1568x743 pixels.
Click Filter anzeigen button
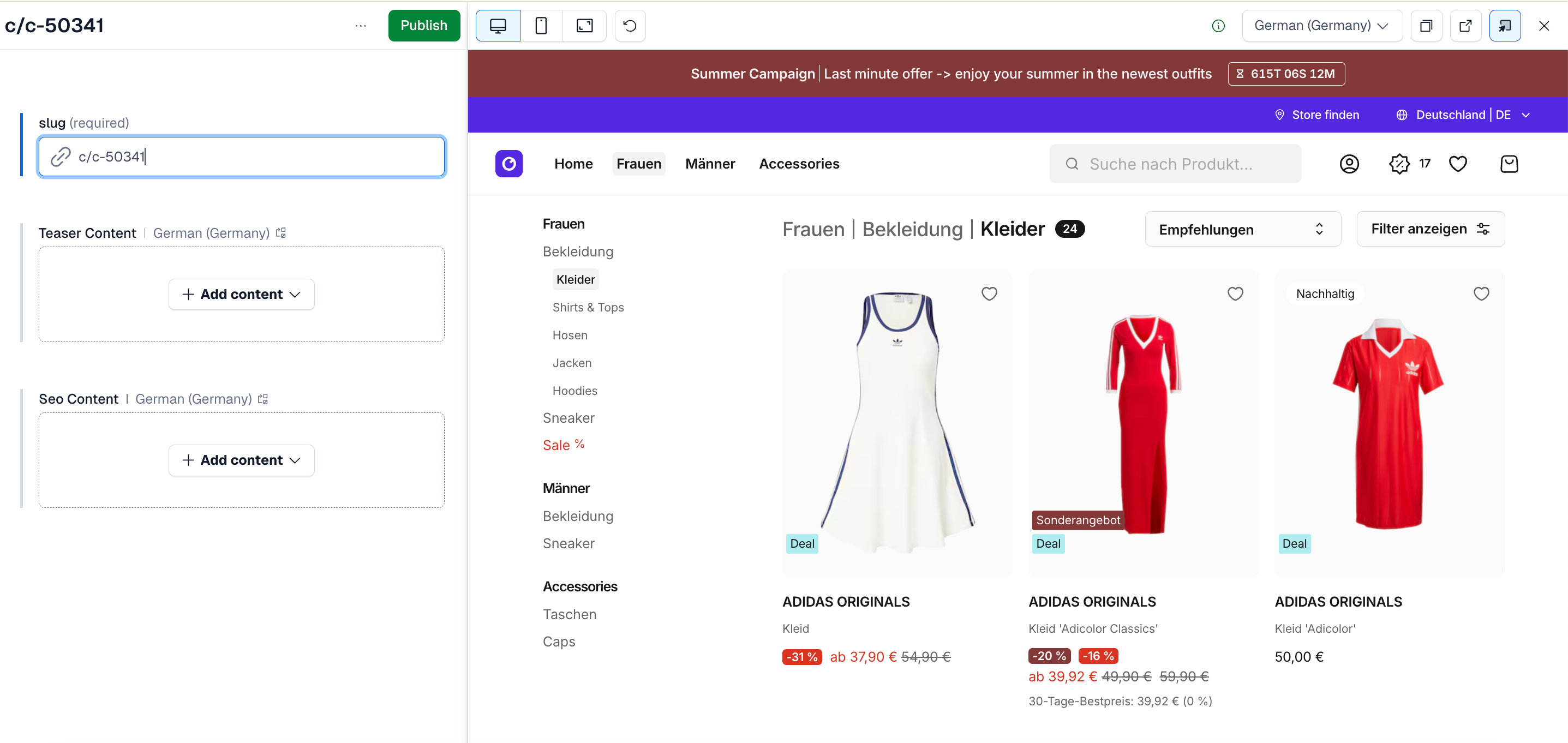(x=1430, y=229)
